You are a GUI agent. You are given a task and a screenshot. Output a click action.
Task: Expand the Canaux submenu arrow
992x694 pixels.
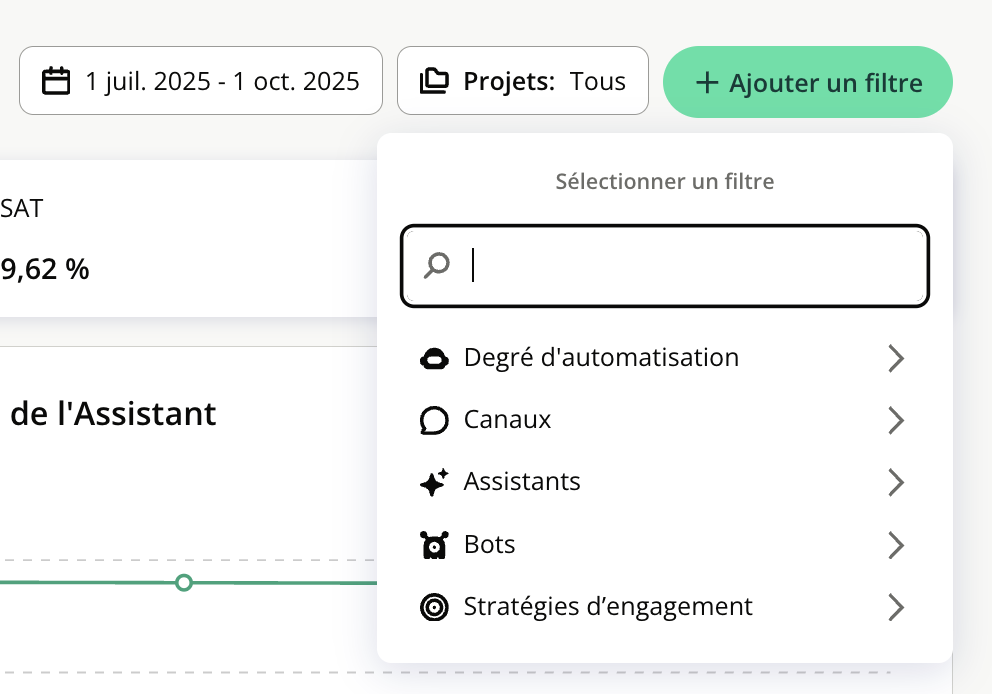point(895,420)
